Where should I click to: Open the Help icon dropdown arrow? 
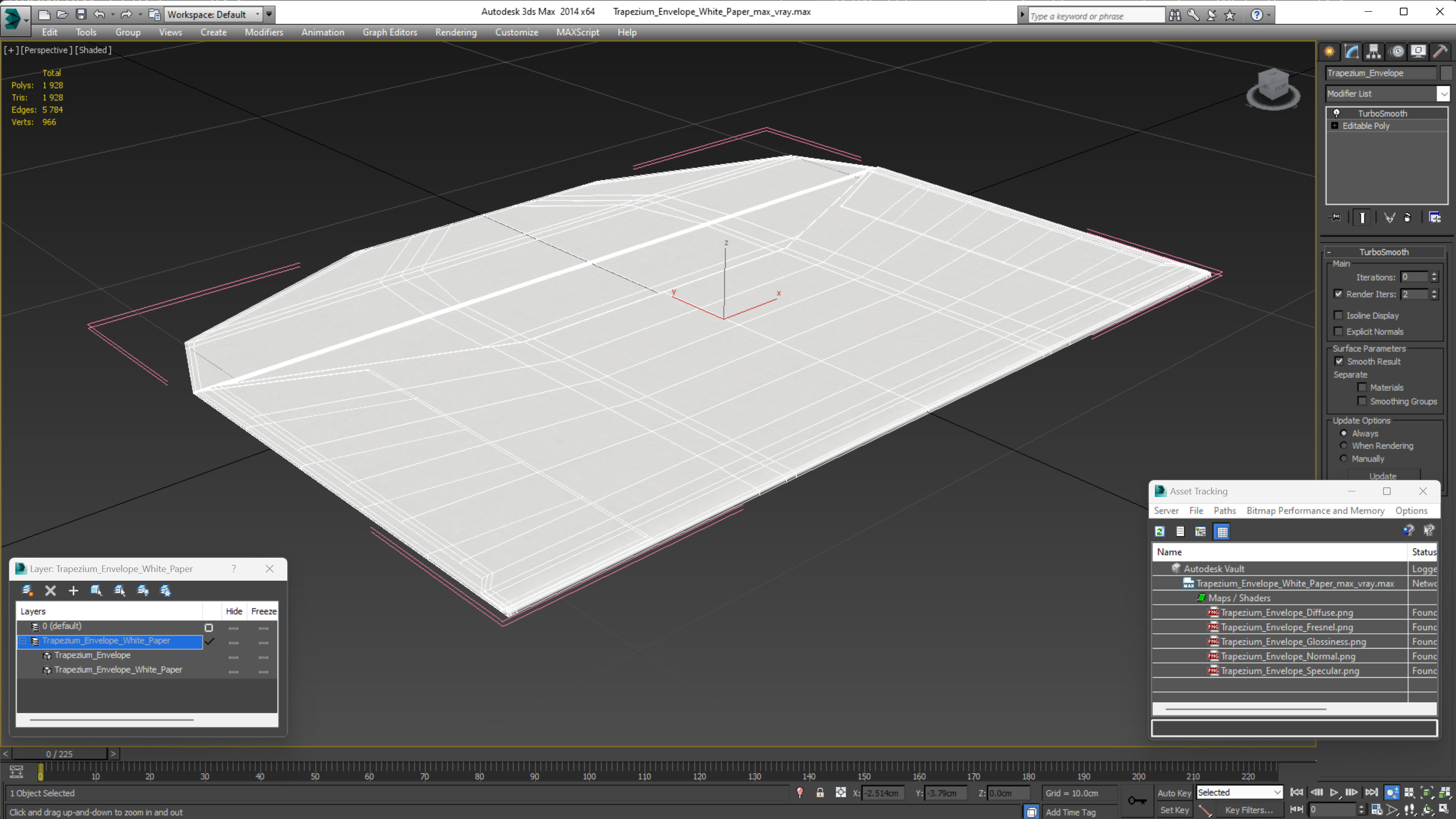point(1269,15)
